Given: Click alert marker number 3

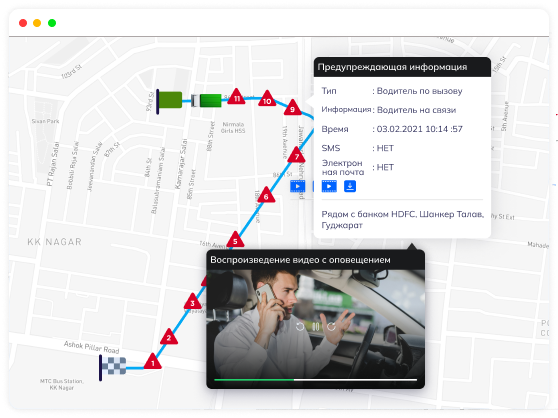Looking at the screenshot, I should [193, 302].
